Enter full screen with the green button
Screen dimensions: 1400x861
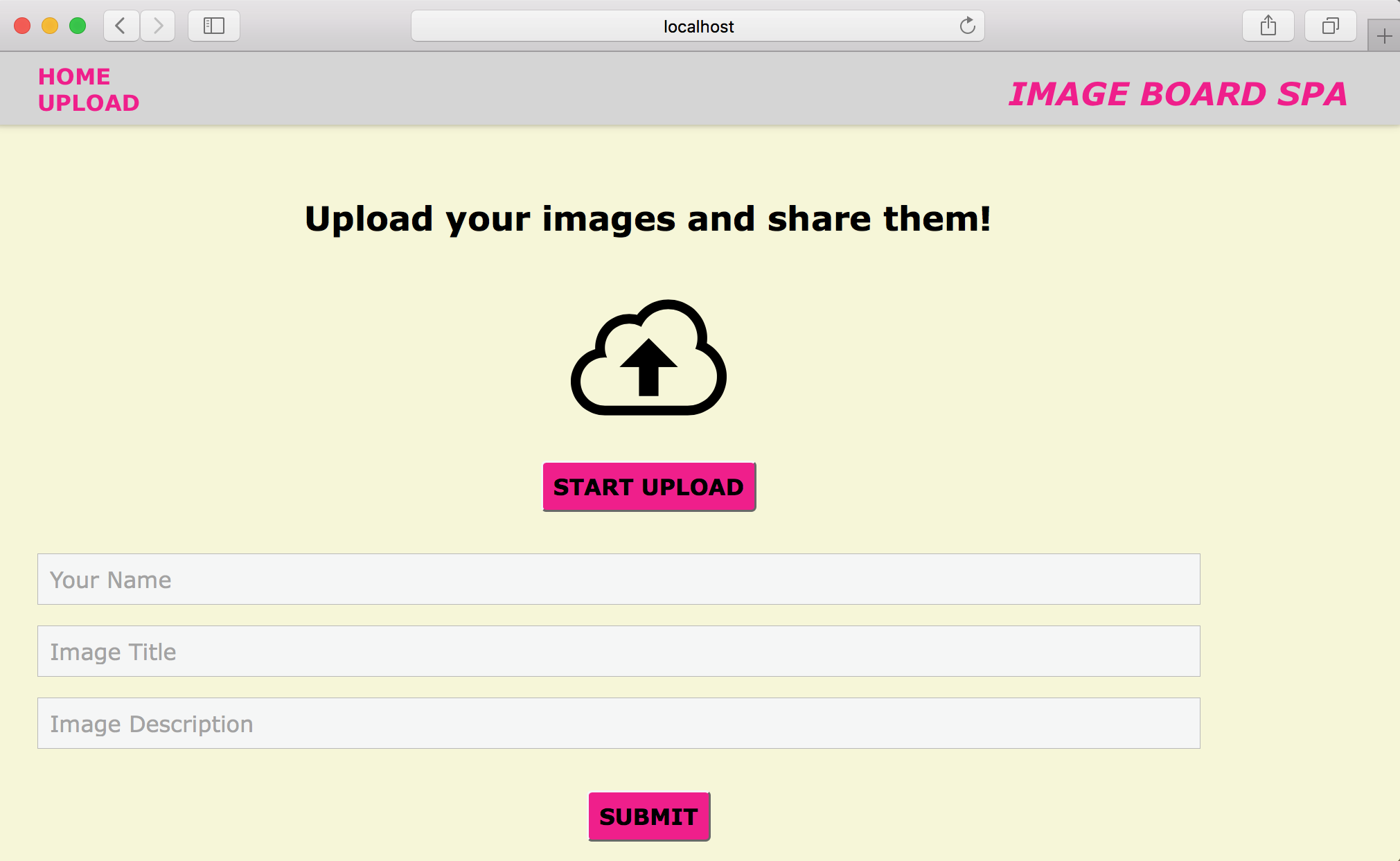78,26
